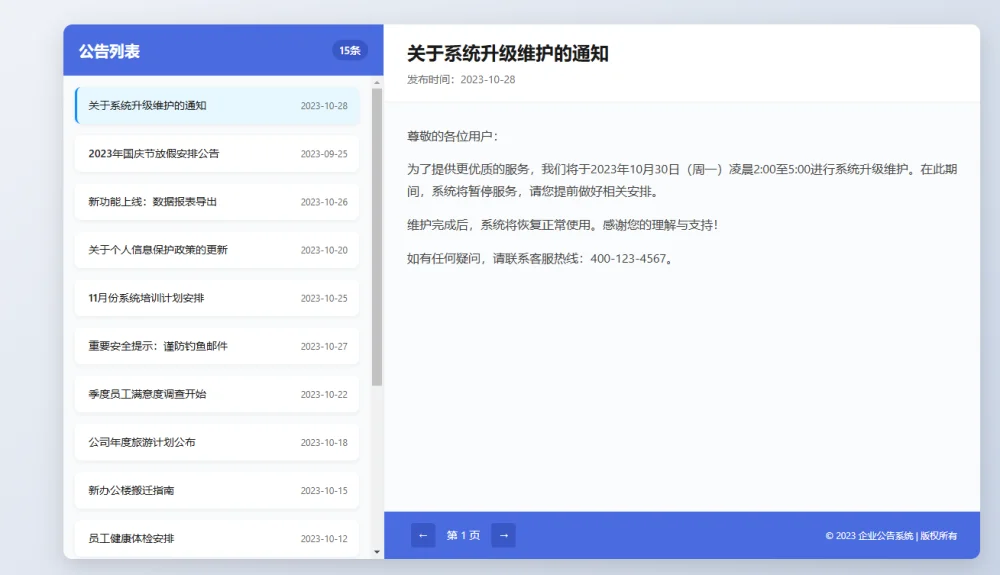Click the date 2023-10-27 in list

(324, 347)
